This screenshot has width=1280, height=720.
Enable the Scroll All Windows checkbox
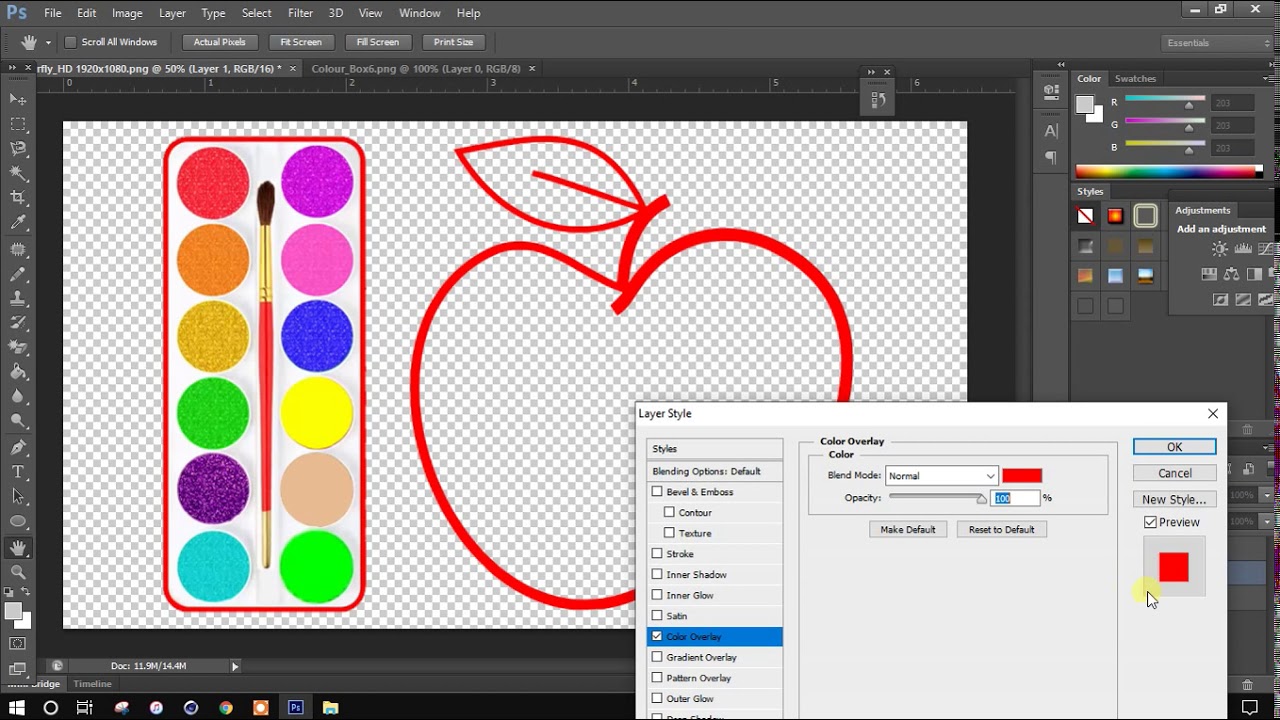point(70,42)
